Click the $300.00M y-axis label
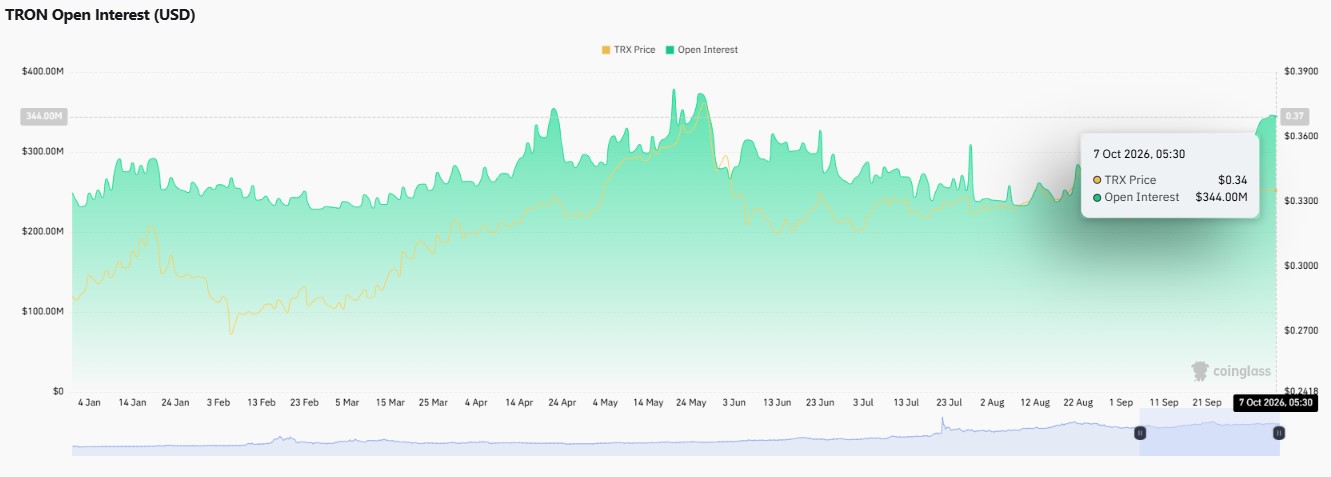Screen dimensions: 1331x477 click(43, 151)
